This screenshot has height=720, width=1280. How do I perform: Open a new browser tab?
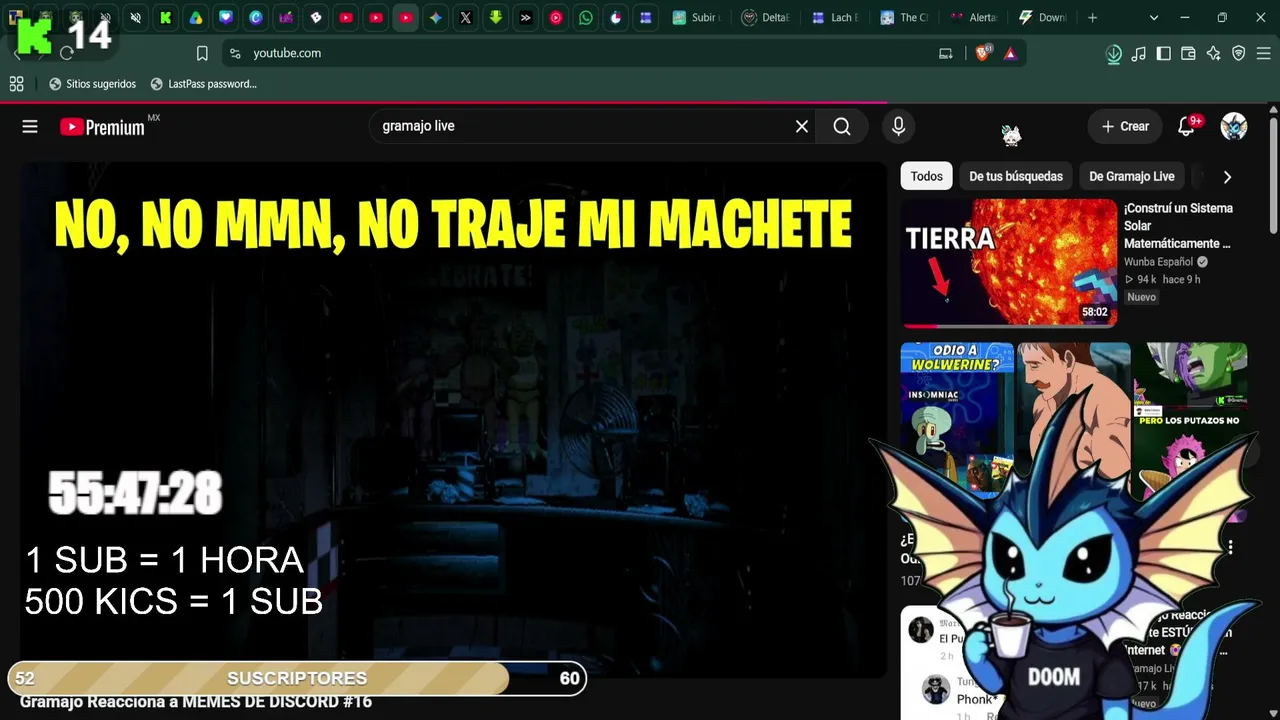(1092, 17)
